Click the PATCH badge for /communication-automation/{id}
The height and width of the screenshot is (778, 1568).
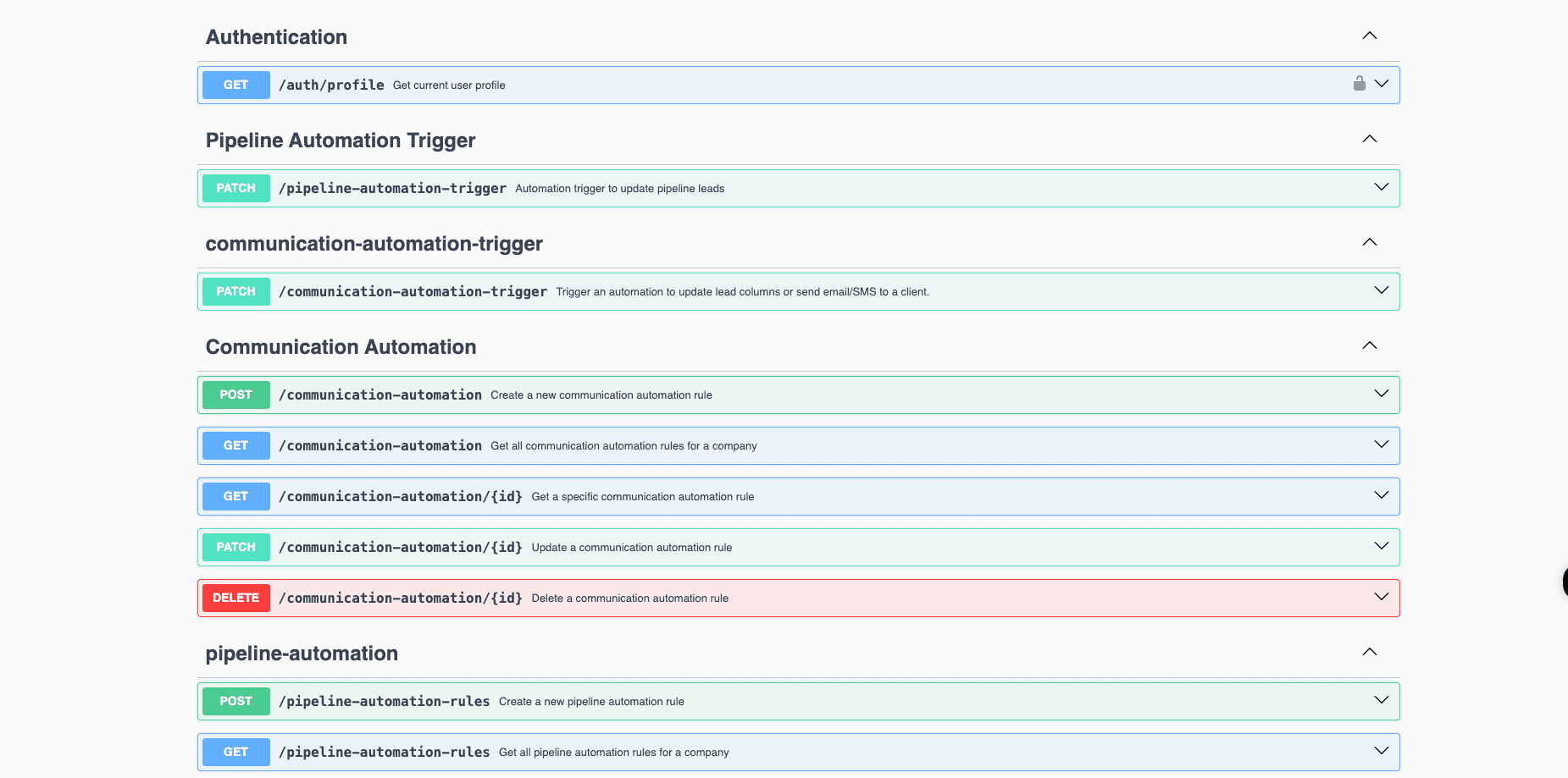(x=236, y=547)
